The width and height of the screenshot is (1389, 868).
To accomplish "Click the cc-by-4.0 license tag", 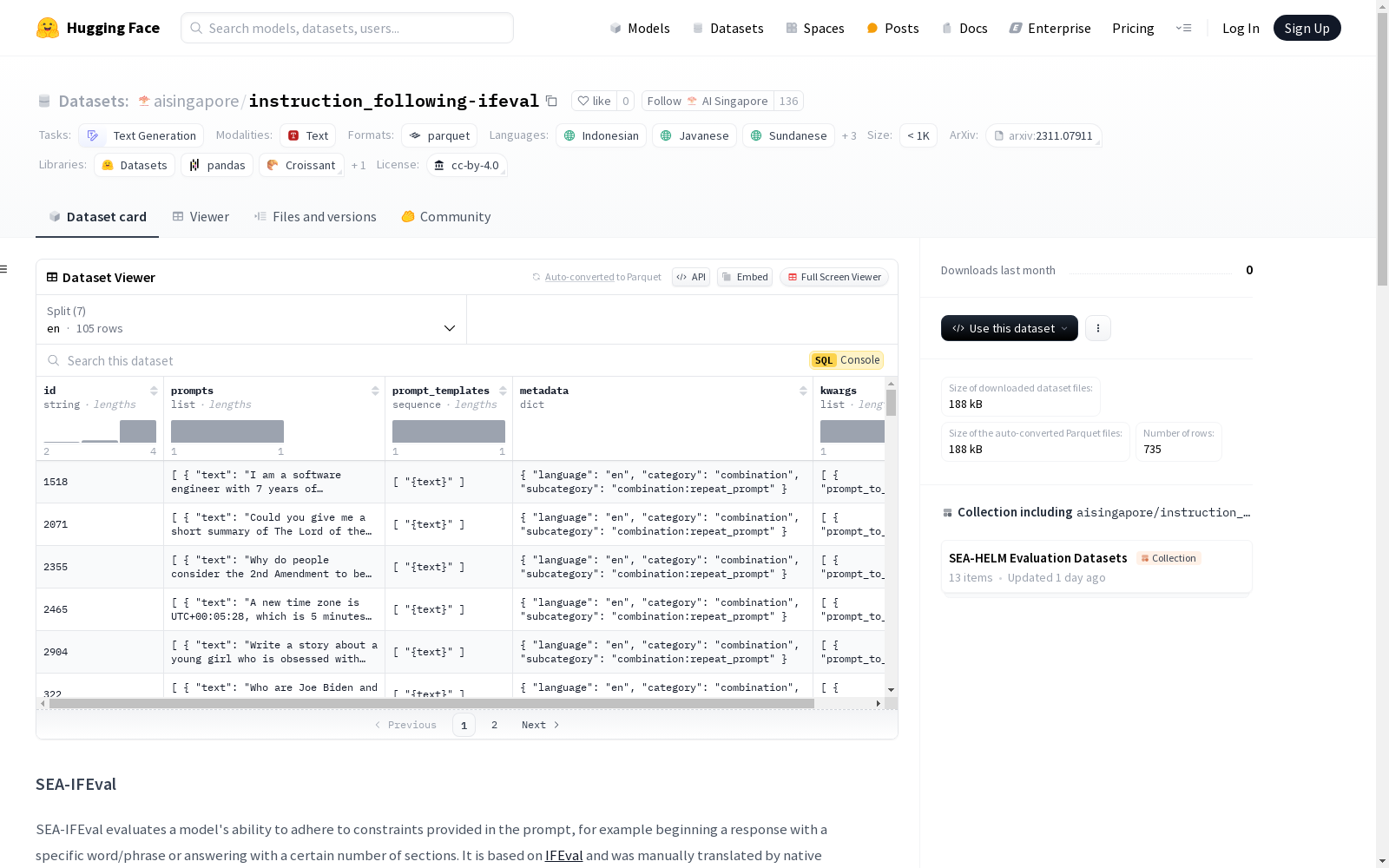I will point(467,165).
